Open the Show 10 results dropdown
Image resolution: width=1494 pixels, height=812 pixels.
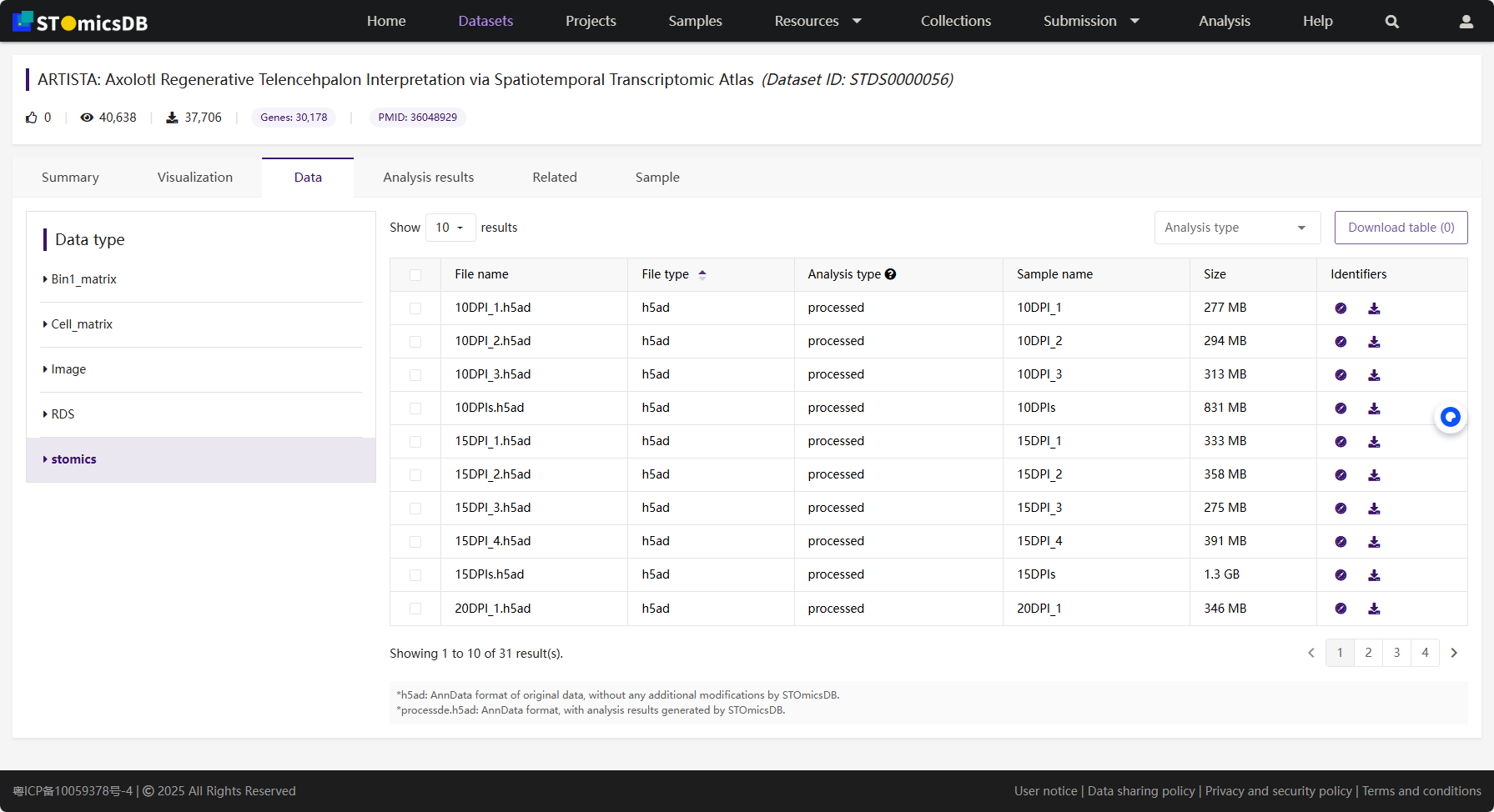450,228
